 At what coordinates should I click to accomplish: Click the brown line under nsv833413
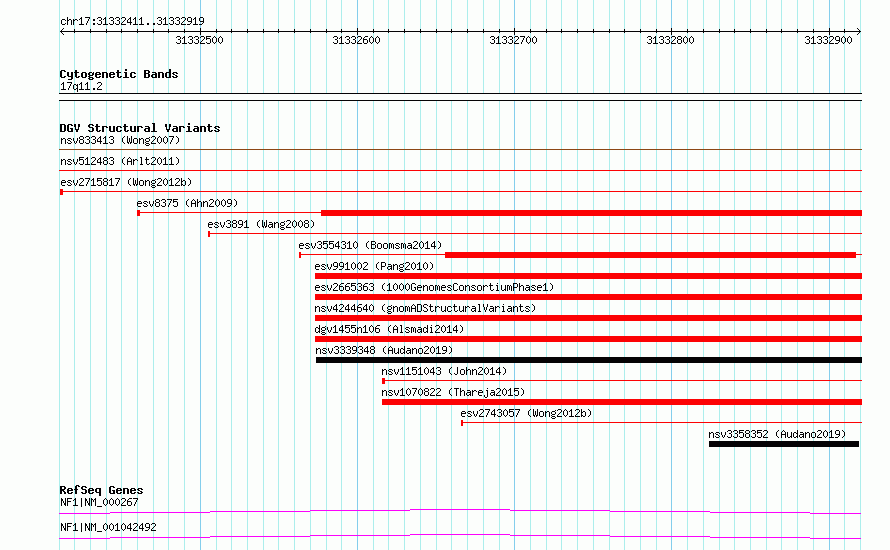click(461, 150)
